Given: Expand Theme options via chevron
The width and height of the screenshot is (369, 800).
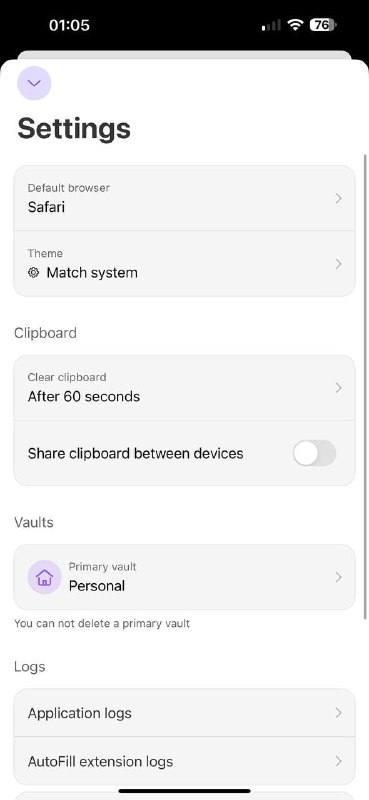Looking at the screenshot, I should [338, 264].
